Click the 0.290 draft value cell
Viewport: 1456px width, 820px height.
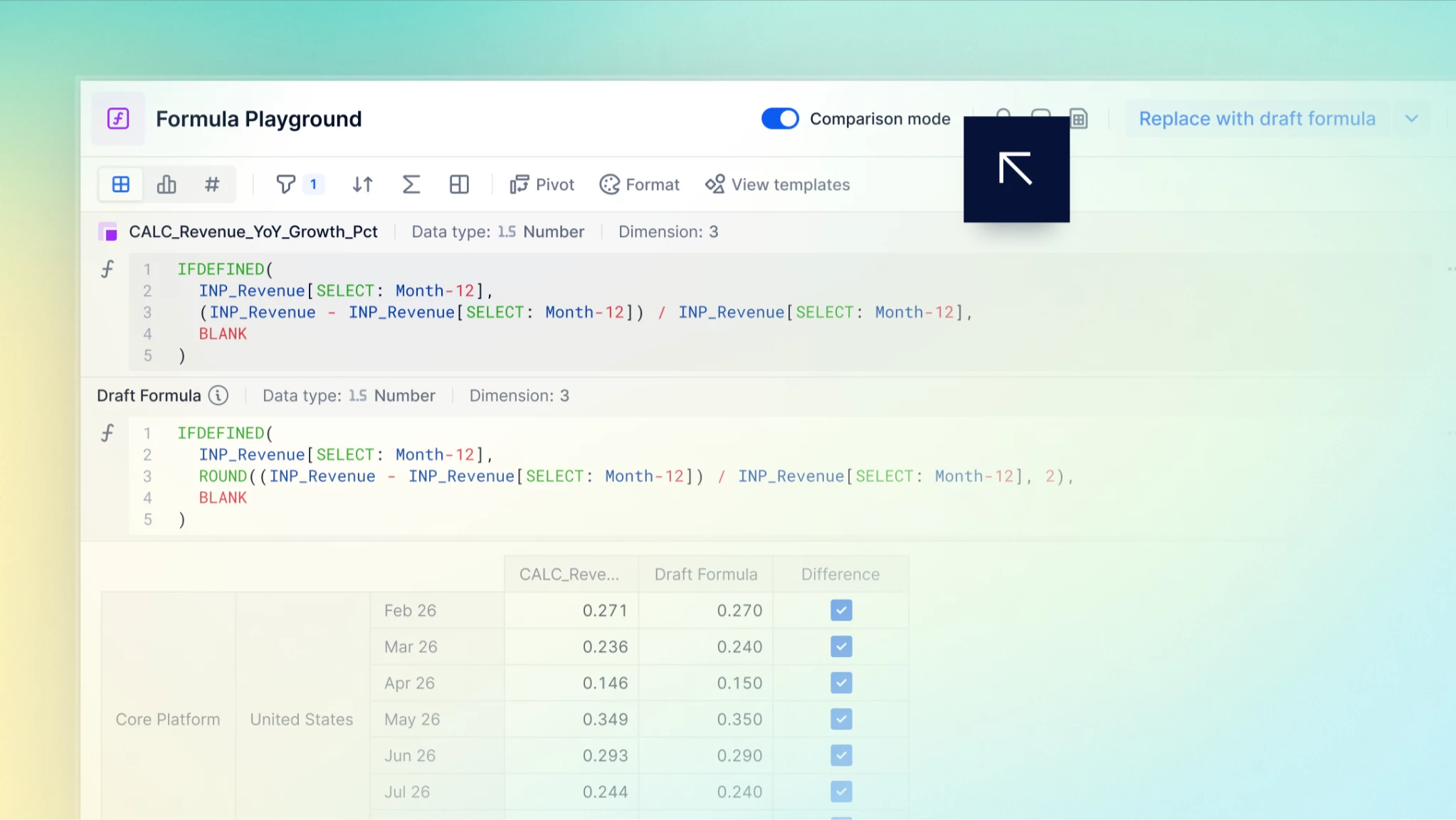pyautogui.click(x=706, y=755)
